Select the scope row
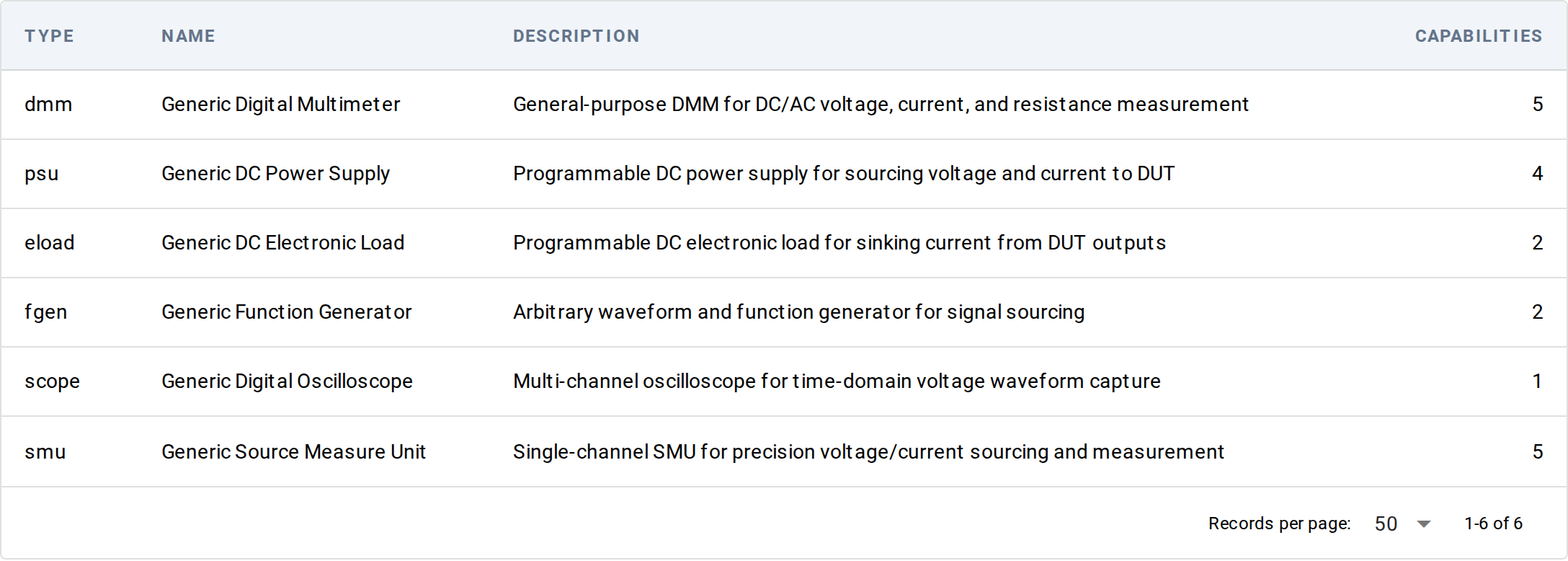This screenshot has height=561, width=1568. point(784,381)
